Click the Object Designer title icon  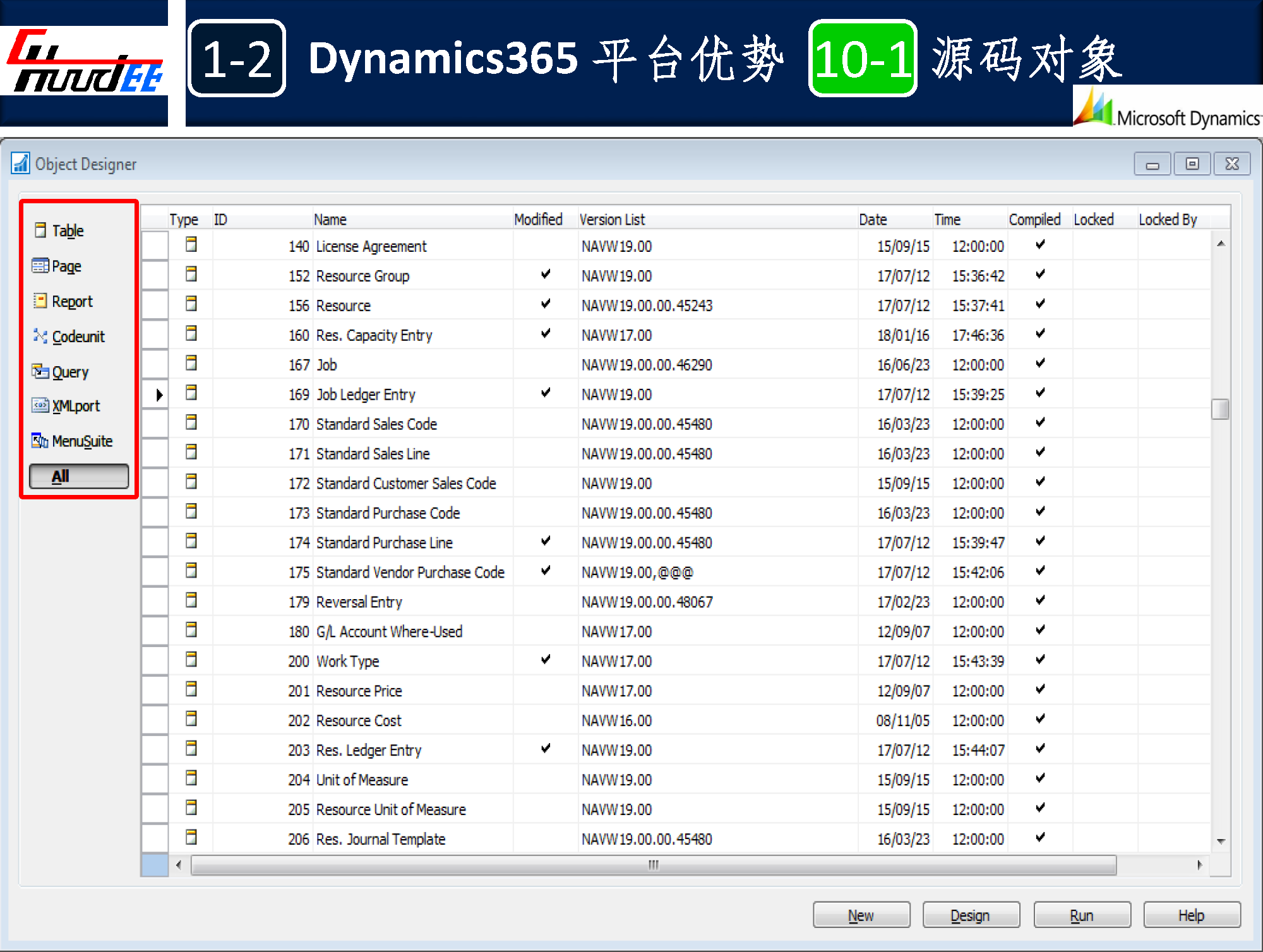pyautogui.click(x=21, y=164)
